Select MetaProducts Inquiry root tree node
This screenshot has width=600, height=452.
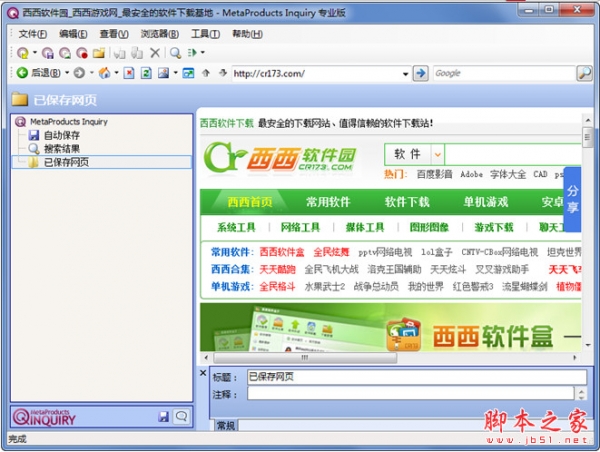coord(69,122)
